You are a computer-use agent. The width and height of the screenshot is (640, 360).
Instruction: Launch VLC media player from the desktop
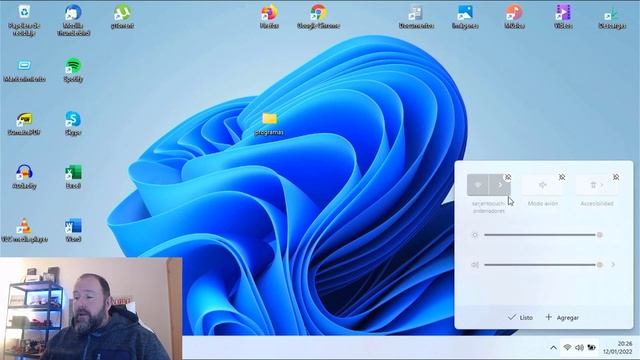point(24,230)
